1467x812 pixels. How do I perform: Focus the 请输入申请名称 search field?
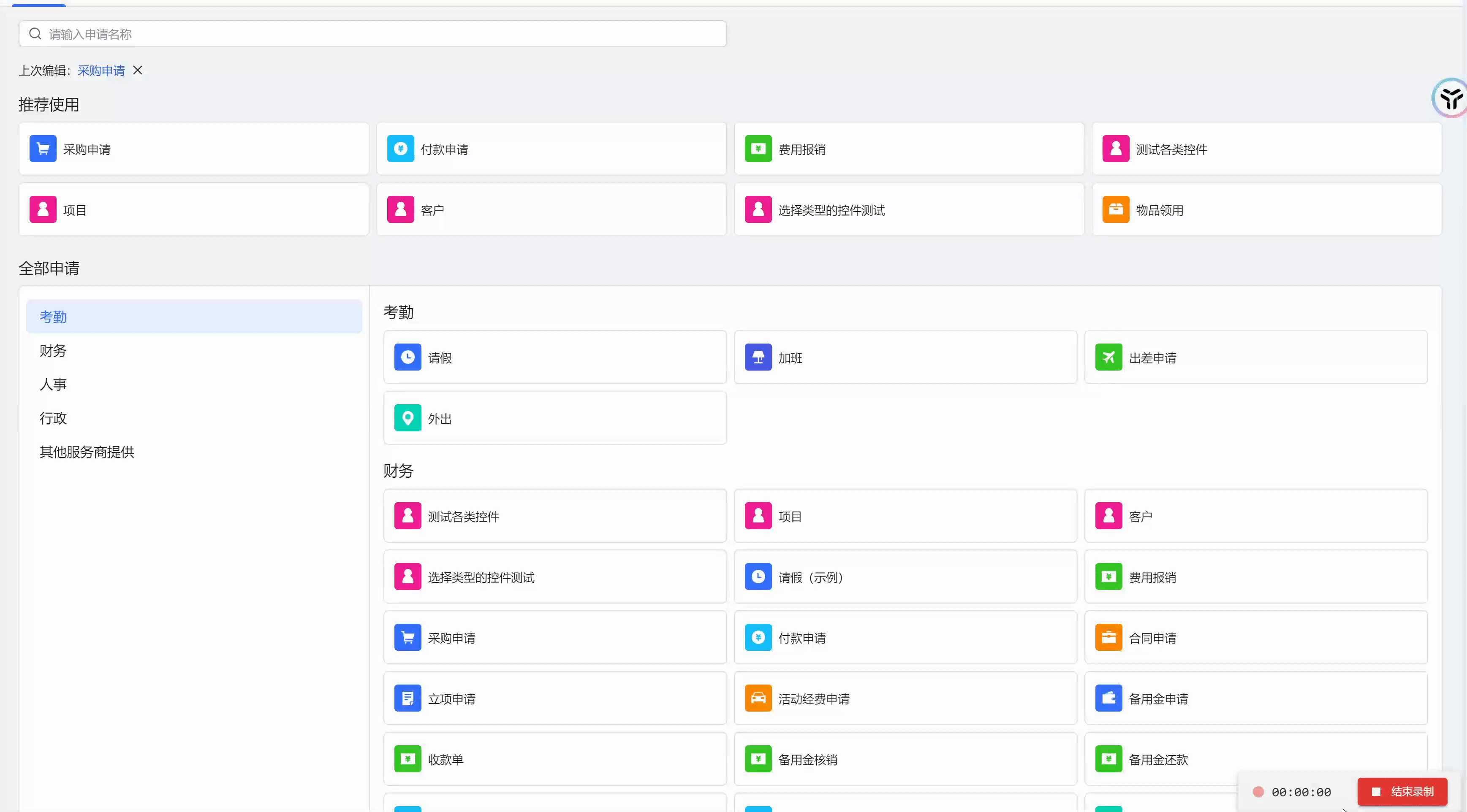coord(372,34)
